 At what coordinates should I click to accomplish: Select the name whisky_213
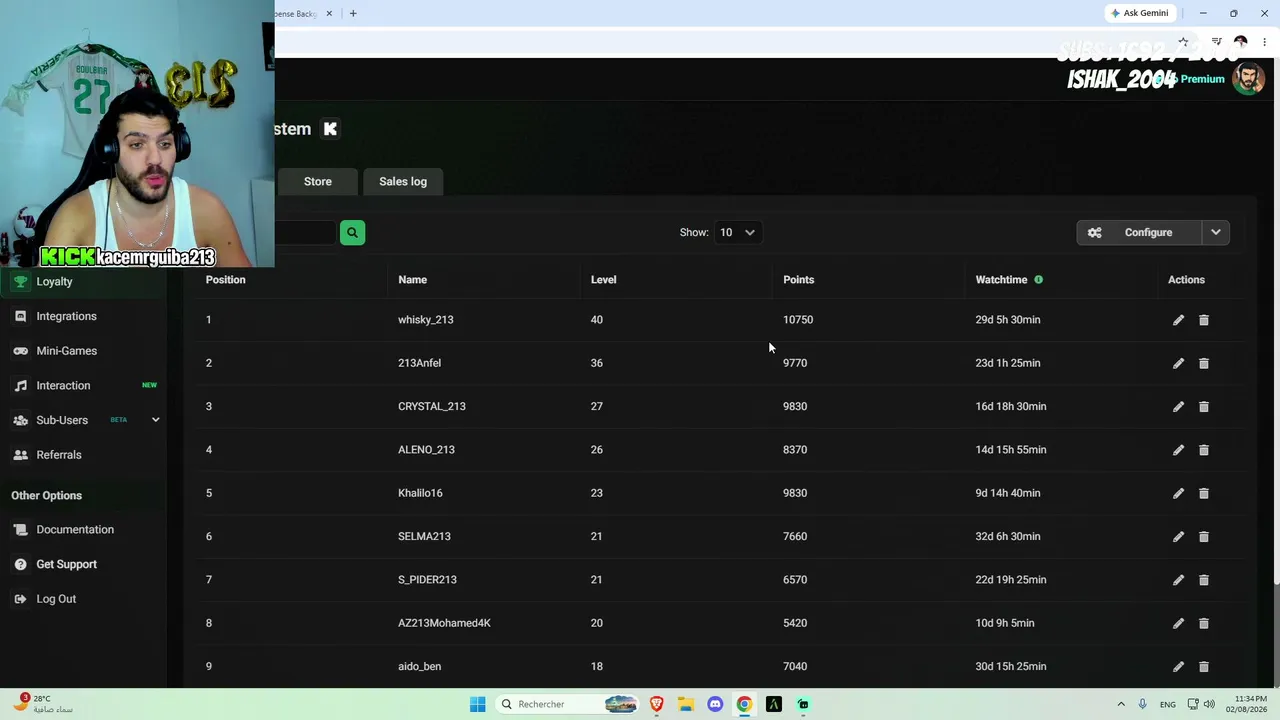click(425, 320)
